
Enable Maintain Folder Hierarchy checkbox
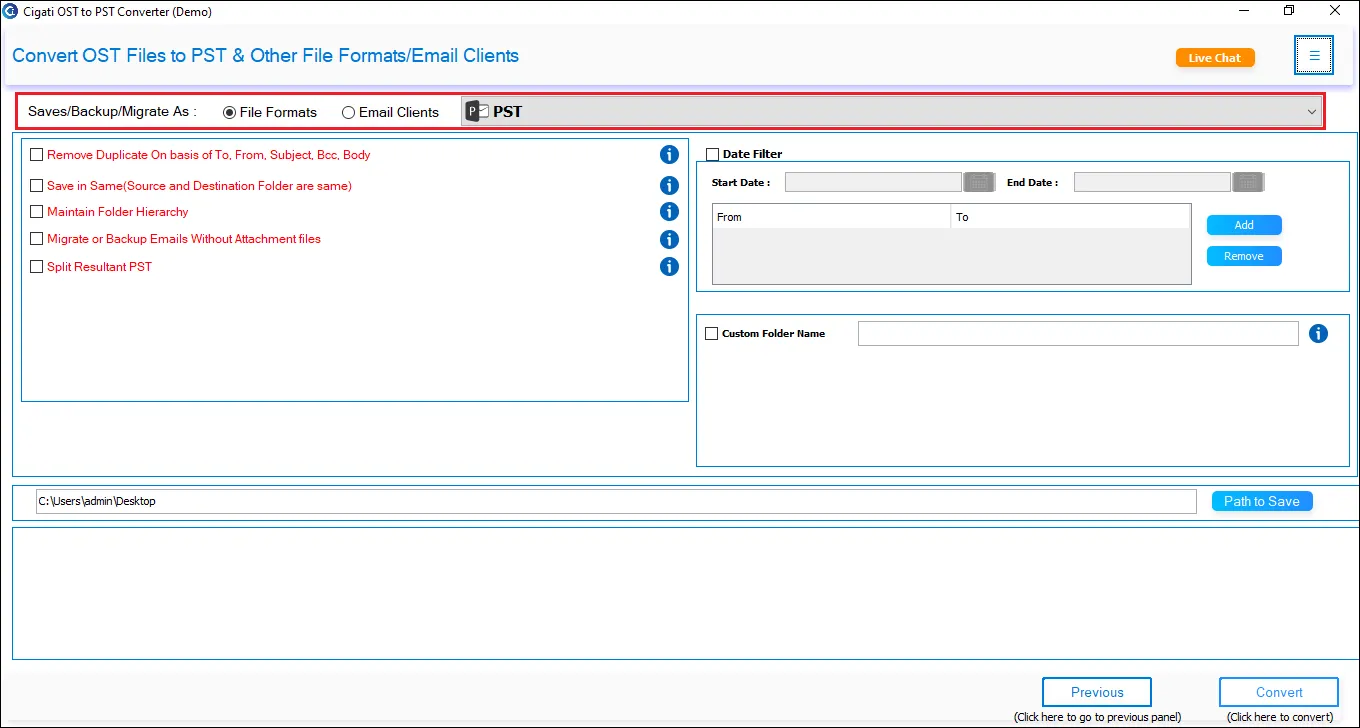[37, 211]
